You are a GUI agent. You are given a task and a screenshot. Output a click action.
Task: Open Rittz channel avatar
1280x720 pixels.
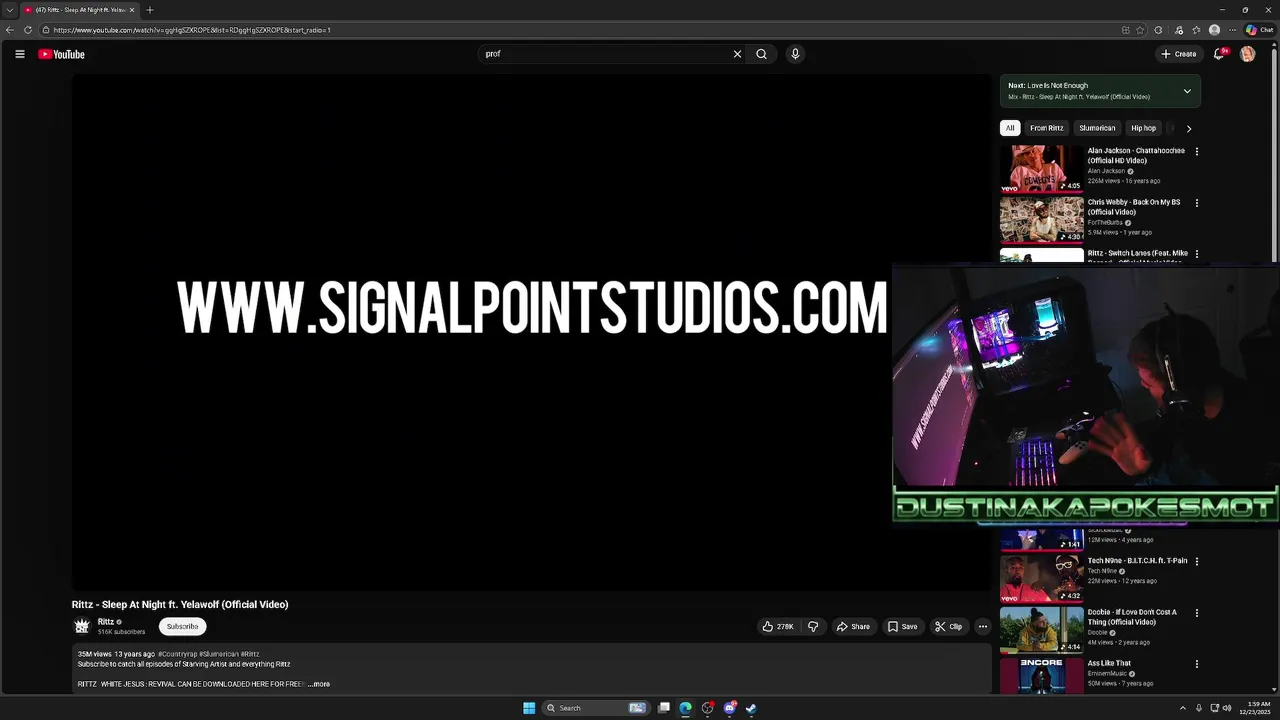(82, 626)
